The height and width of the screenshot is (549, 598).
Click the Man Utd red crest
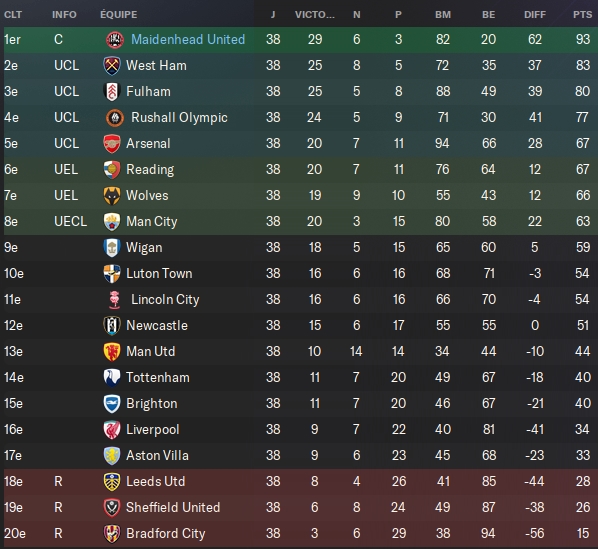tap(112, 352)
